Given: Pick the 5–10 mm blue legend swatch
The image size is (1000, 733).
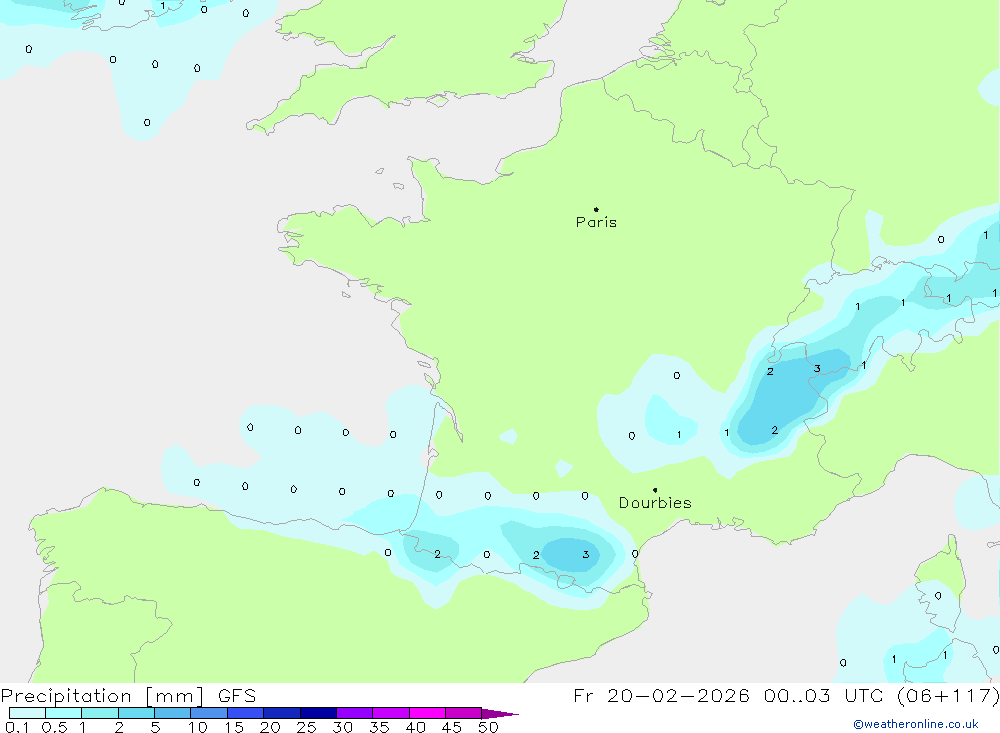Looking at the screenshot, I should (173, 713).
